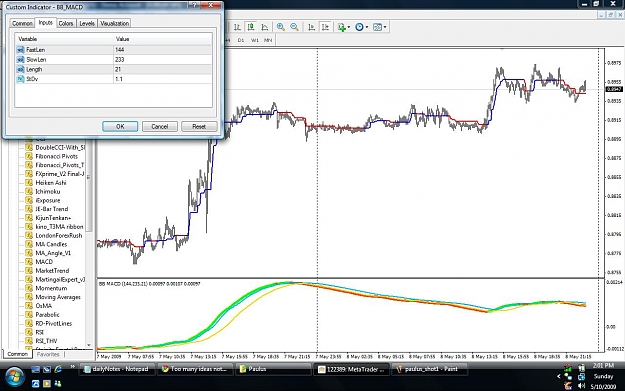Switch to the Colors tab
Viewport: 625px width, 391px height.
point(66,24)
